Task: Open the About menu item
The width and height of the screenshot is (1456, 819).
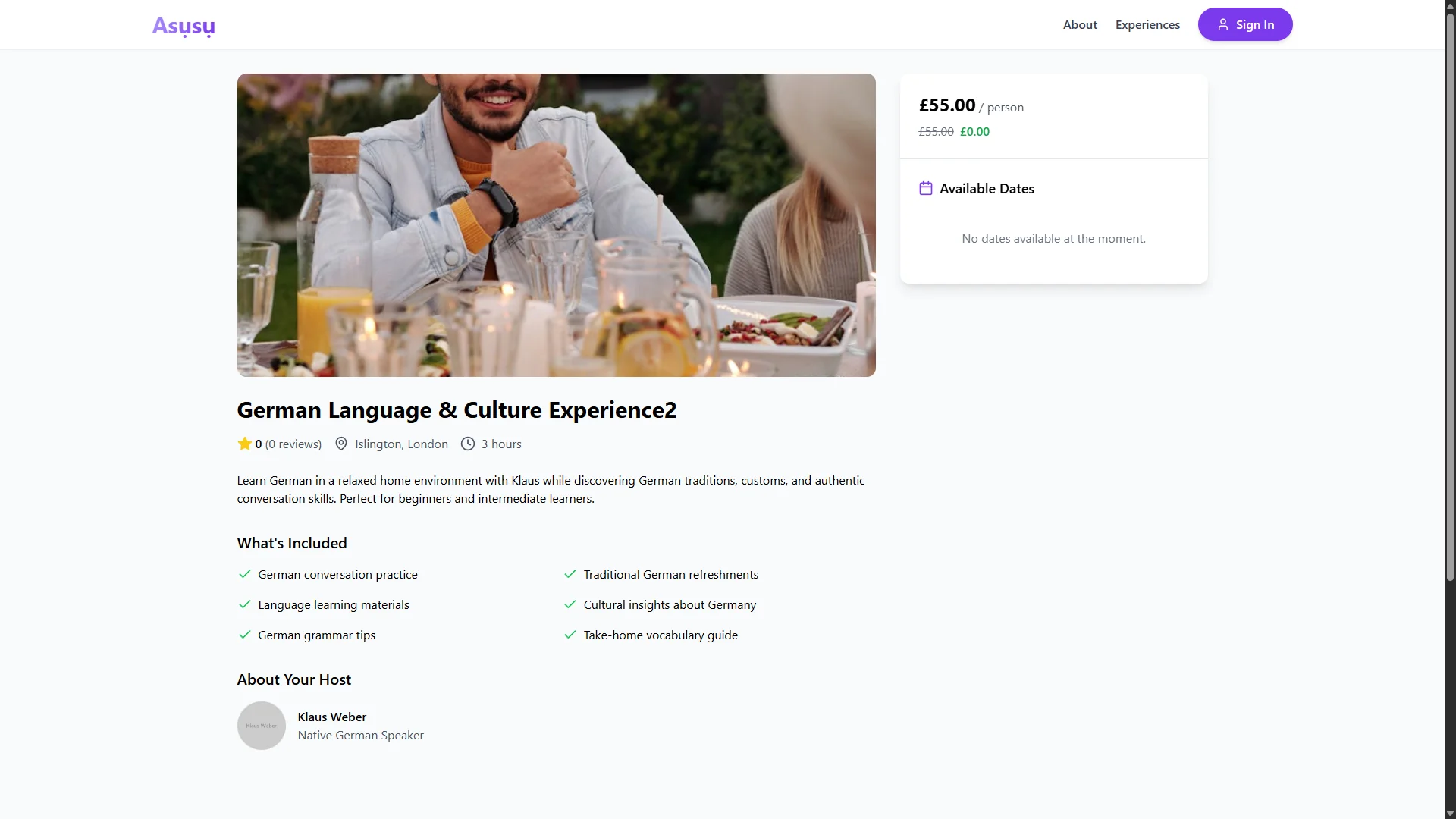Action: (1080, 24)
